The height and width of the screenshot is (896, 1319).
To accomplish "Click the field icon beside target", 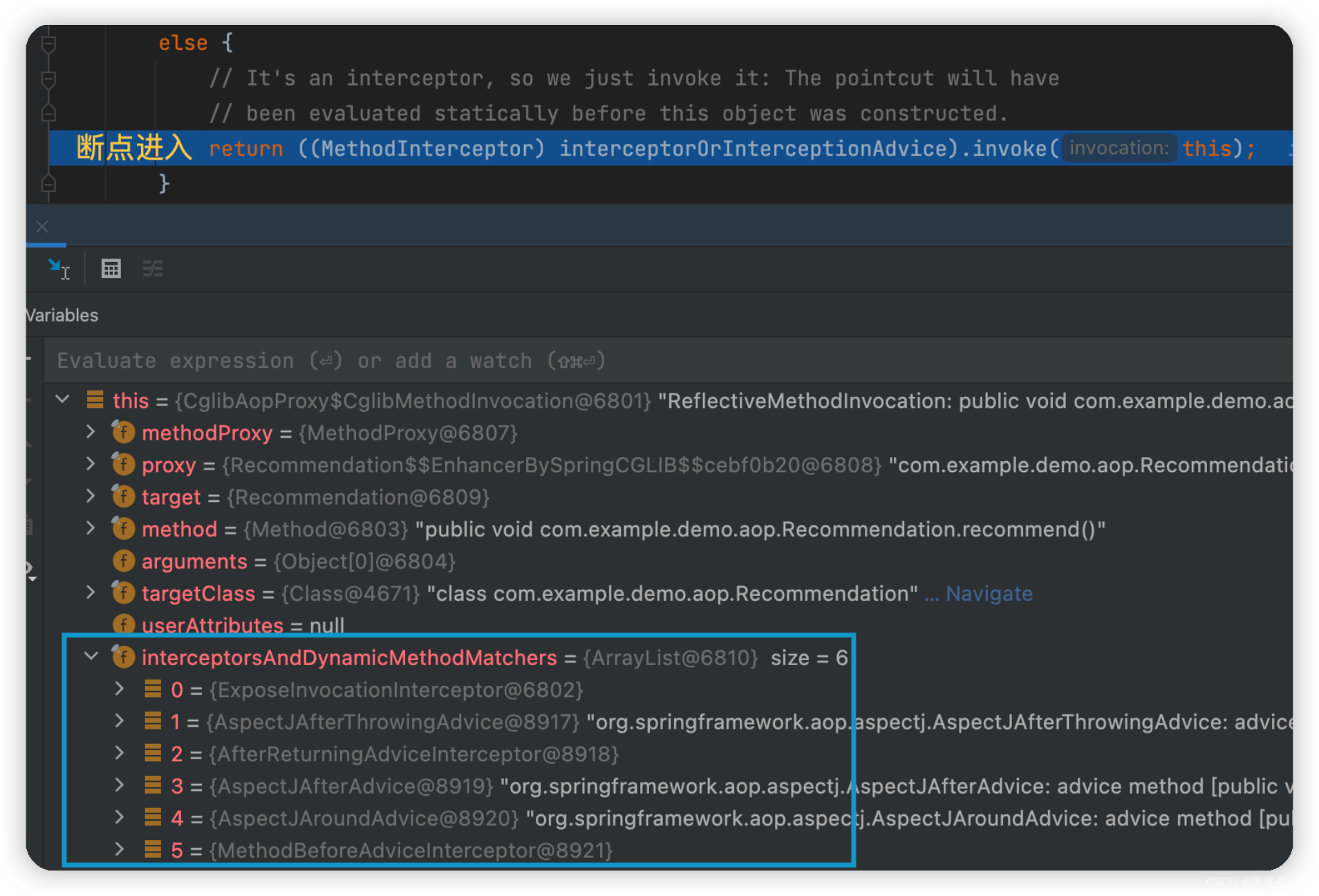I will pyautogui.click(x=123, y=497).
